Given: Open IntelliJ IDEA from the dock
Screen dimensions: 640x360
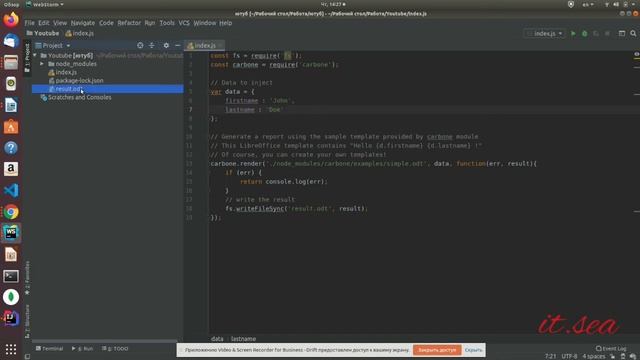Looking at the screenshot, I should pos(11,318).
